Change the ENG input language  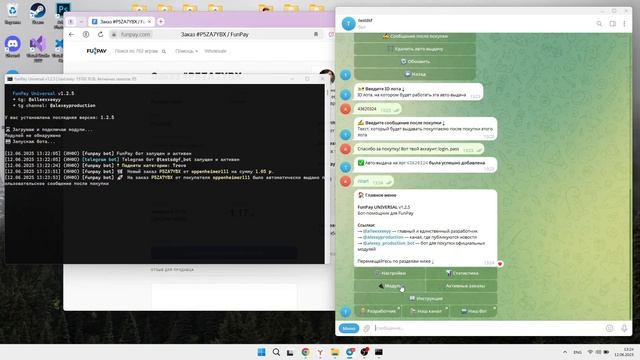[x=578, y=352]
